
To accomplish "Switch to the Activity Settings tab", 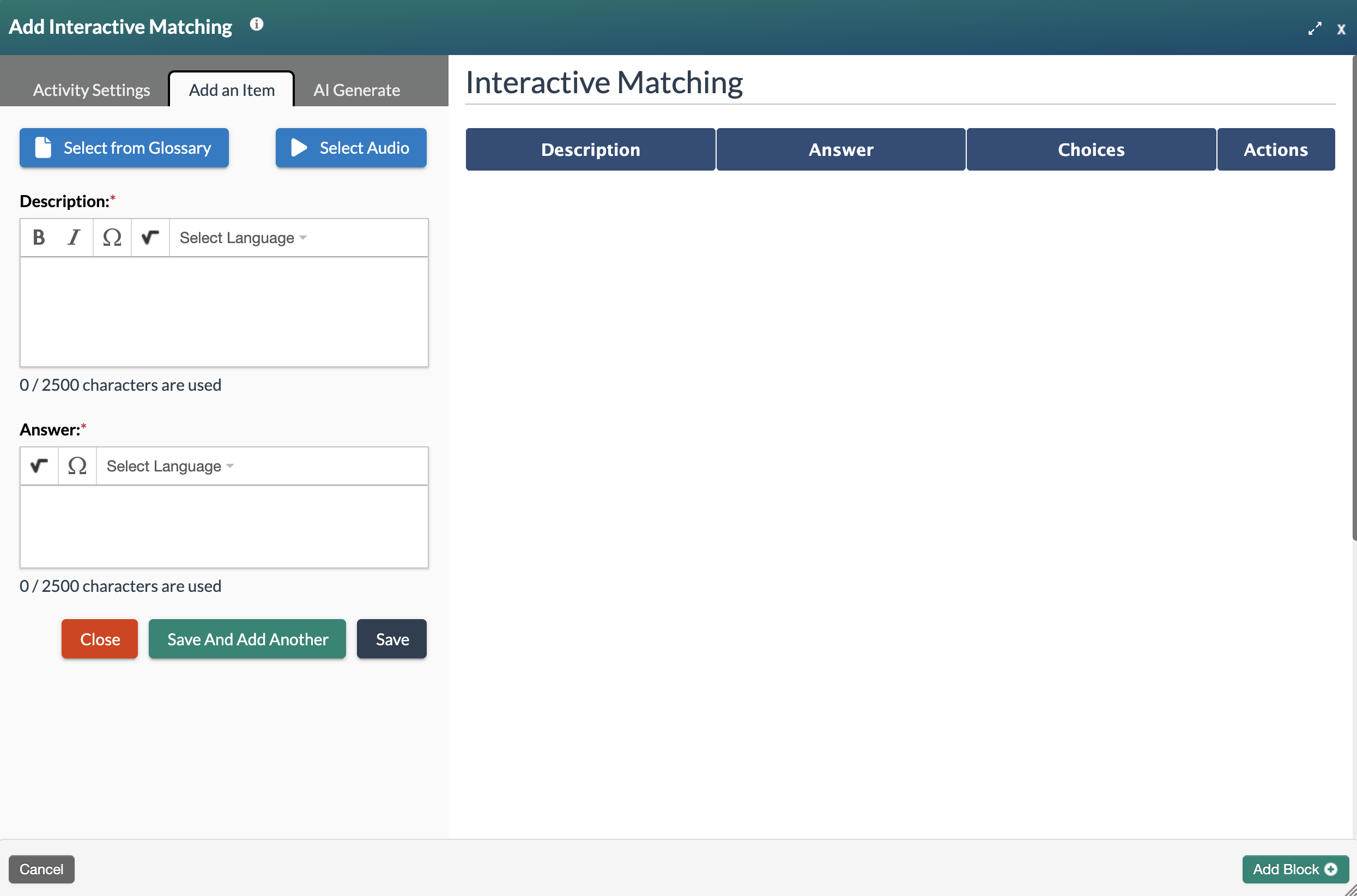I will pos(91,90).
